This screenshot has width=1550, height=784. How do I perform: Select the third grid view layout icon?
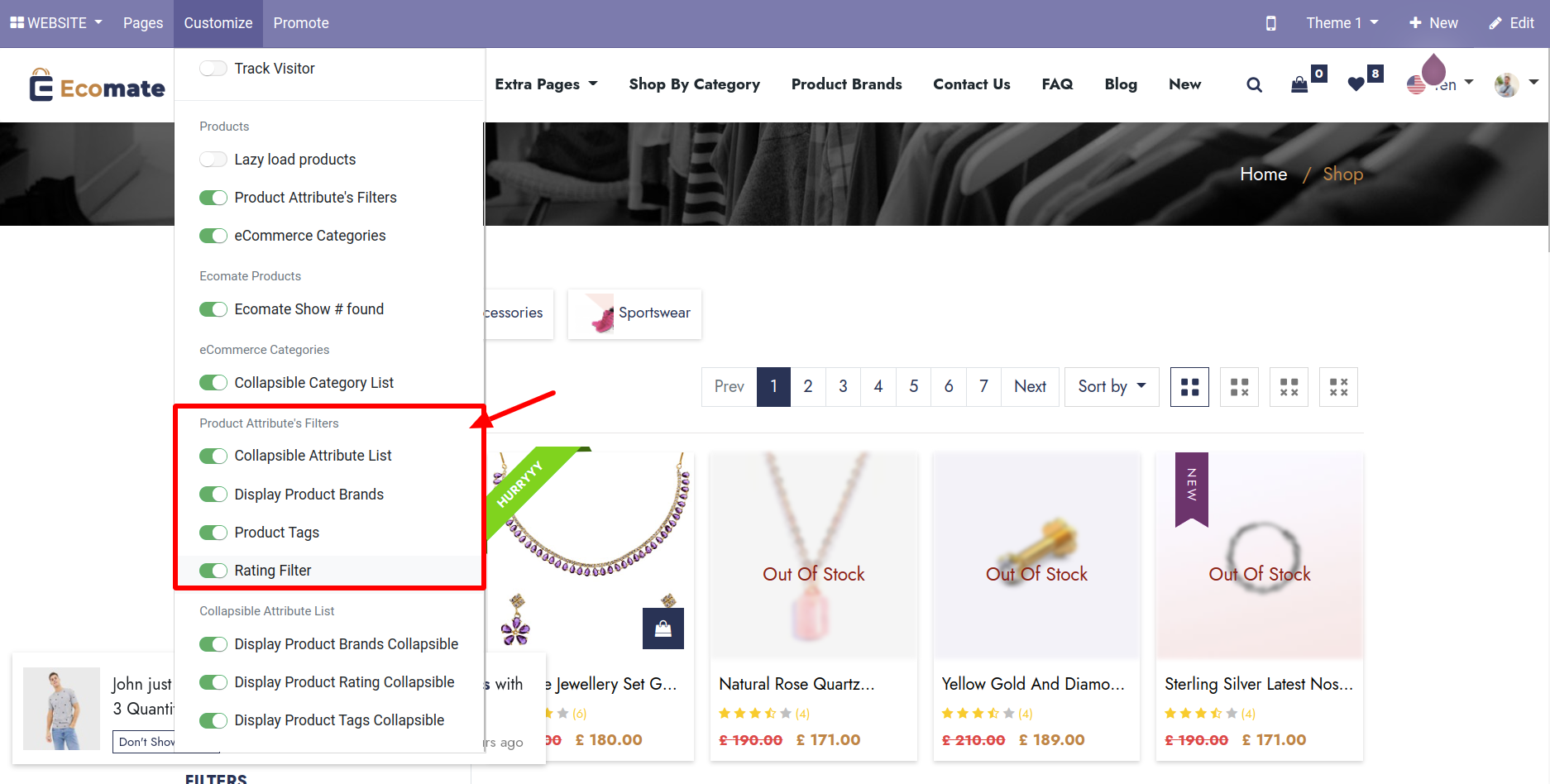(x=1289, y=387)
